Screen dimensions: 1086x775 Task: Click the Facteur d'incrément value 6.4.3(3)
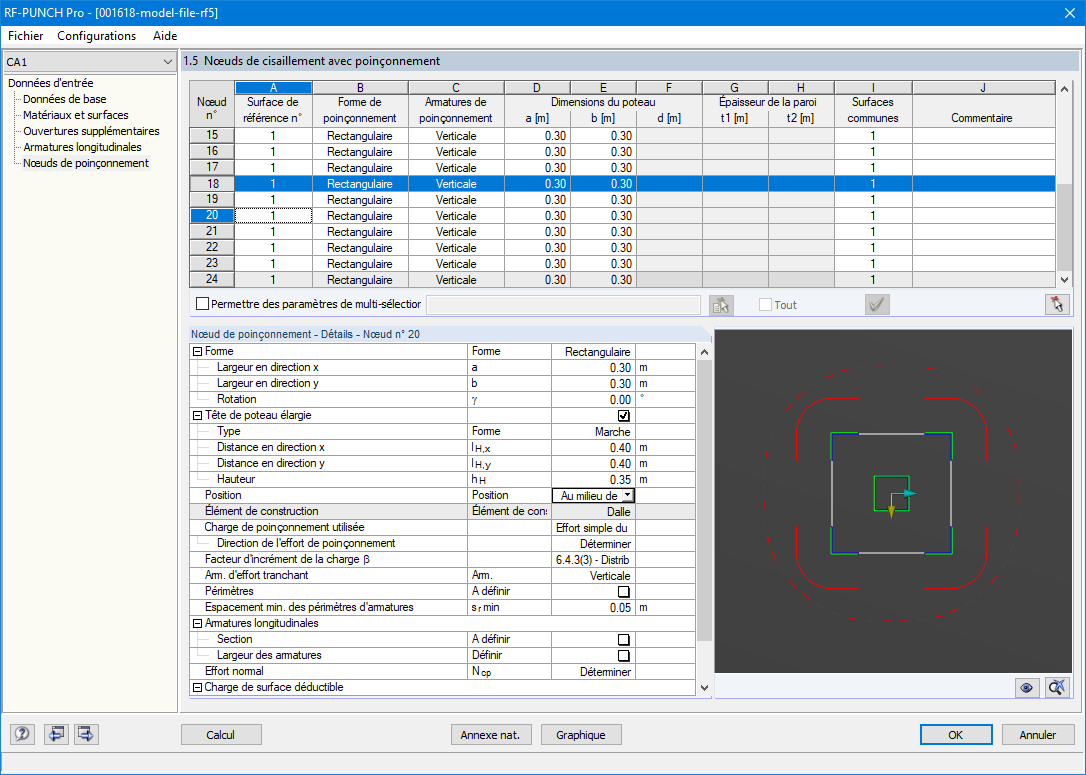point(593,560)
